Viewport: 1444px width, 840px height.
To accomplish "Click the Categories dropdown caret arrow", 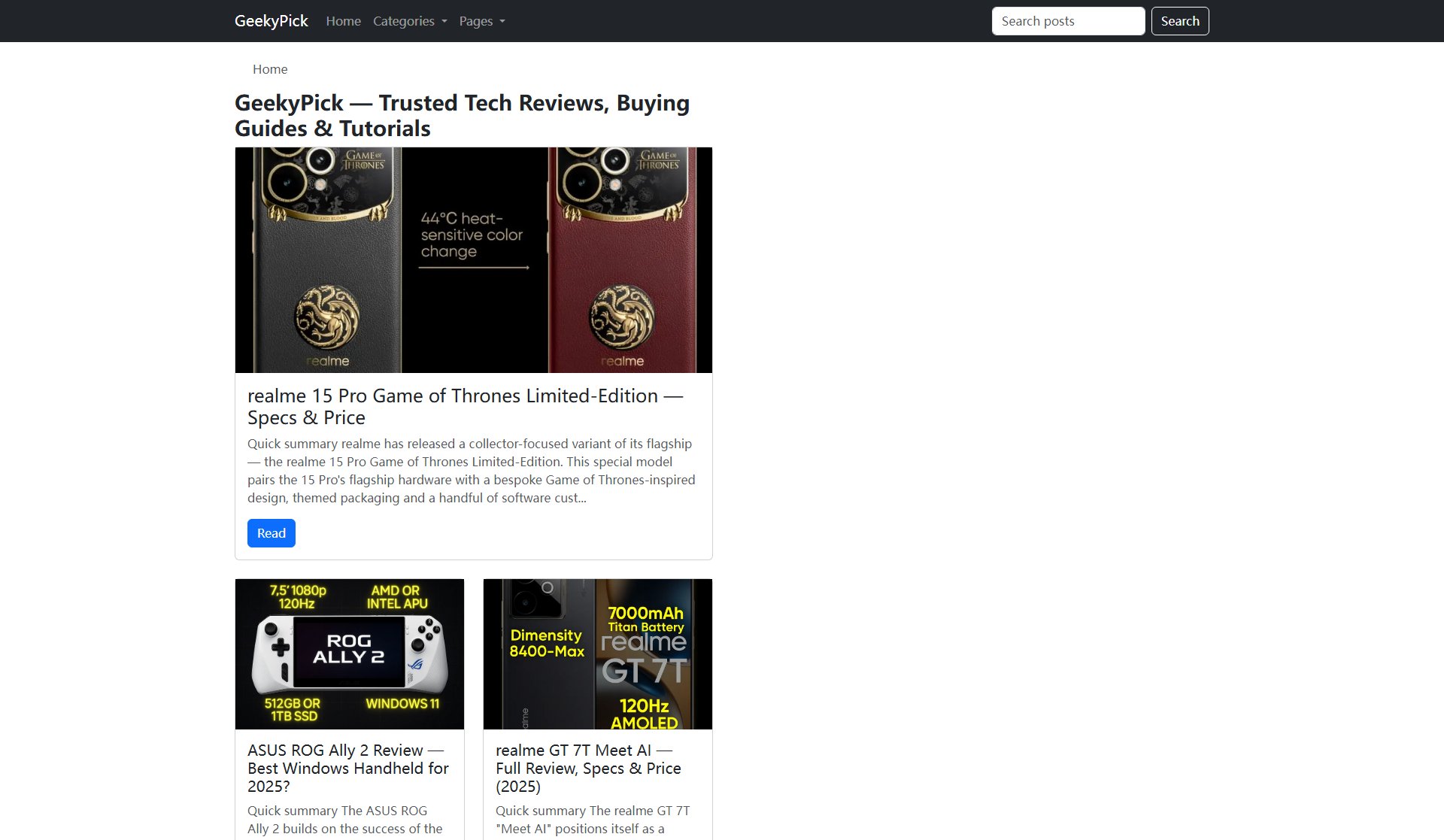I will pyautogui.click(x=444, y=22).
